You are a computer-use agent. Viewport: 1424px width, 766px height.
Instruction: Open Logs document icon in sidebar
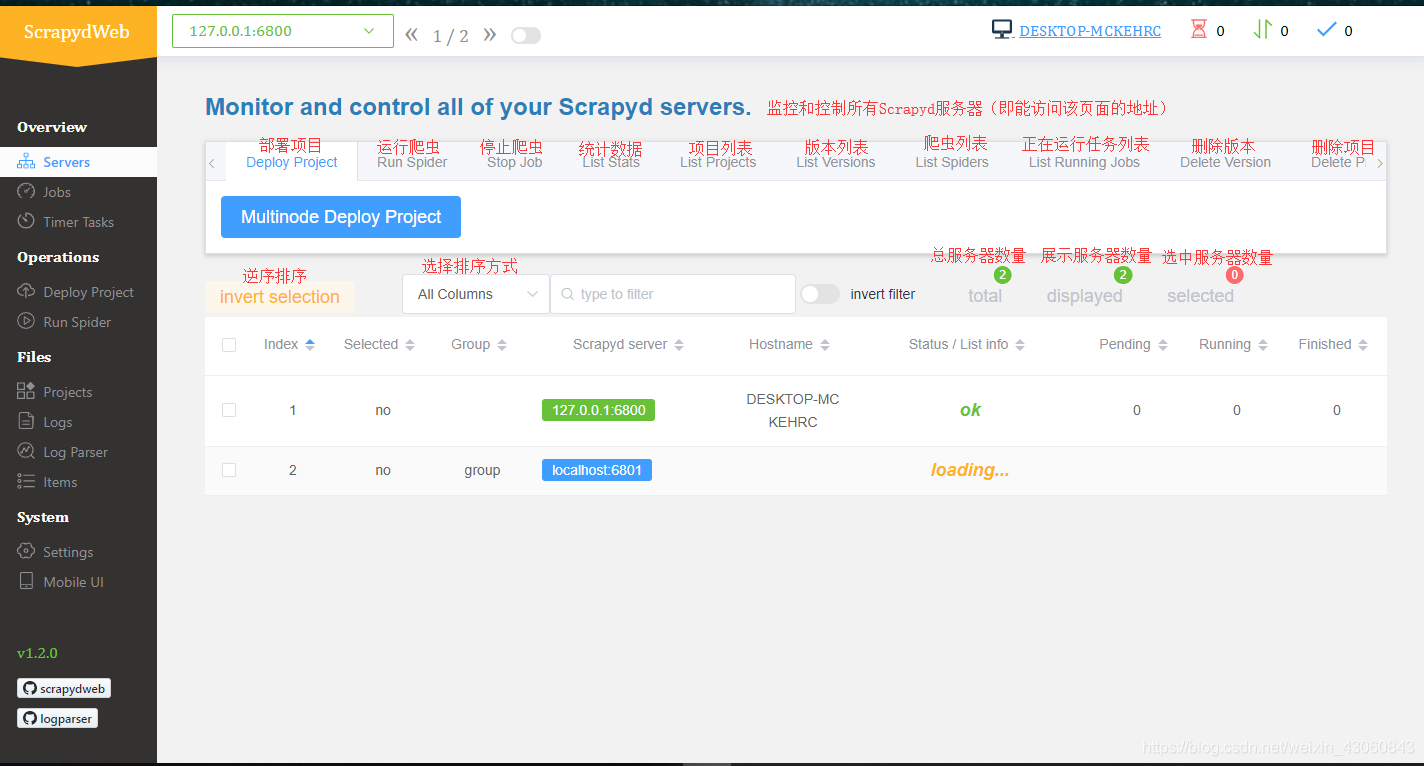pos(26,421)
